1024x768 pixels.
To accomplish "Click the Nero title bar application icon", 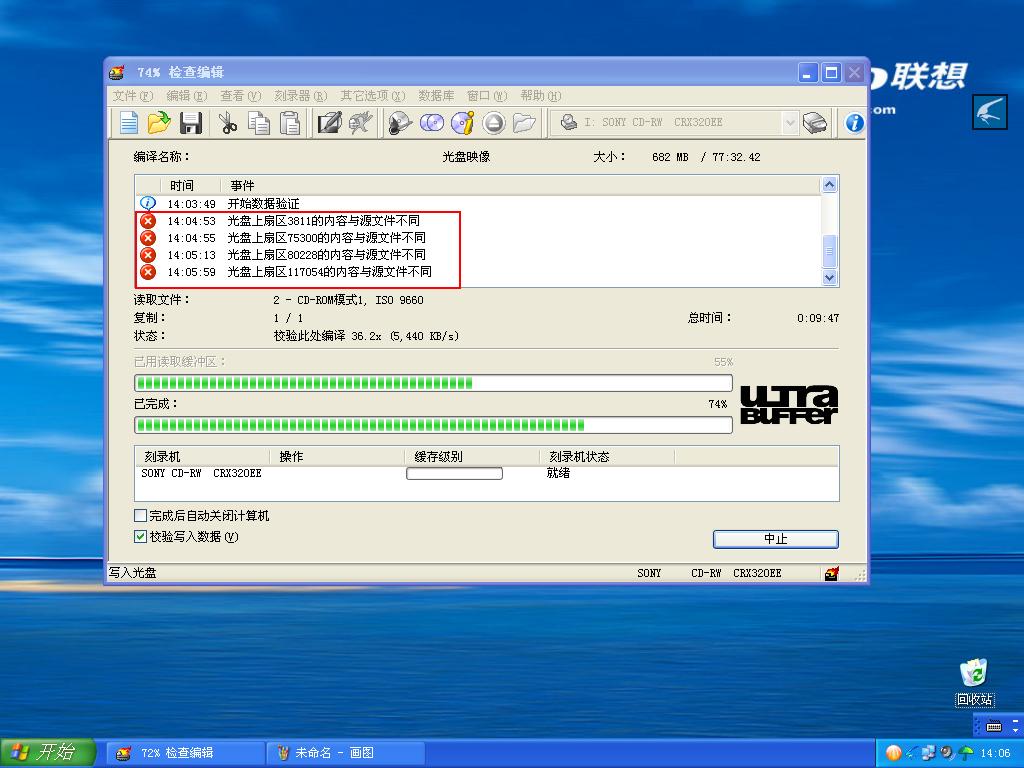I will pos(117,72).
